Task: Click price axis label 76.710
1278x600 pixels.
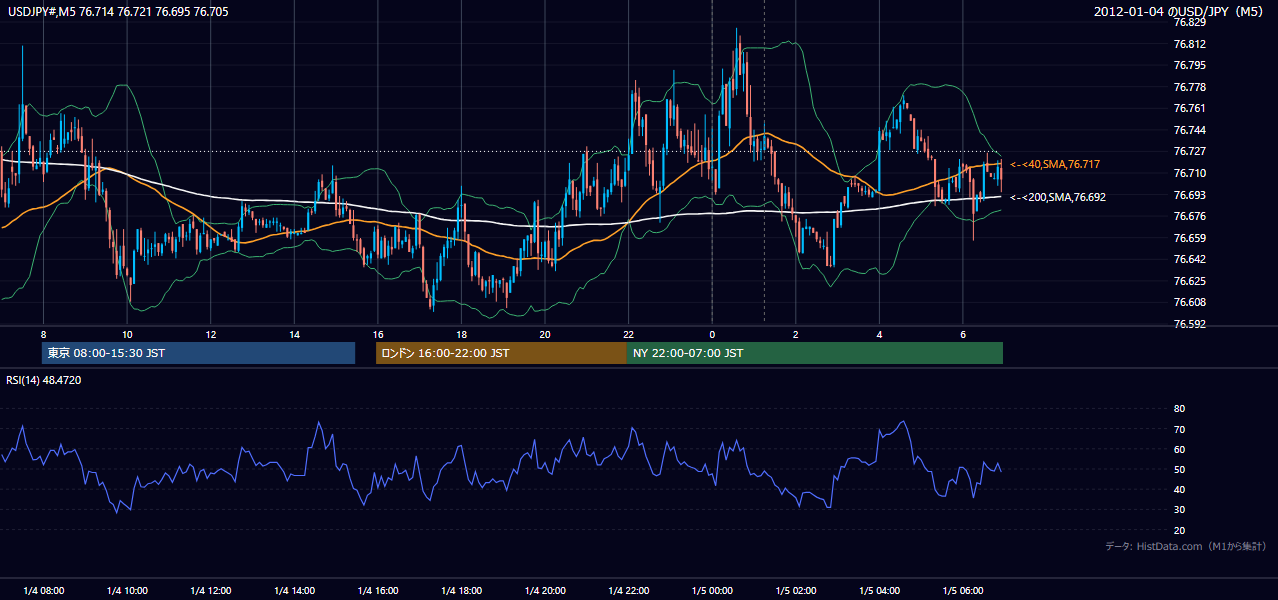Action: pos(1191,173)
